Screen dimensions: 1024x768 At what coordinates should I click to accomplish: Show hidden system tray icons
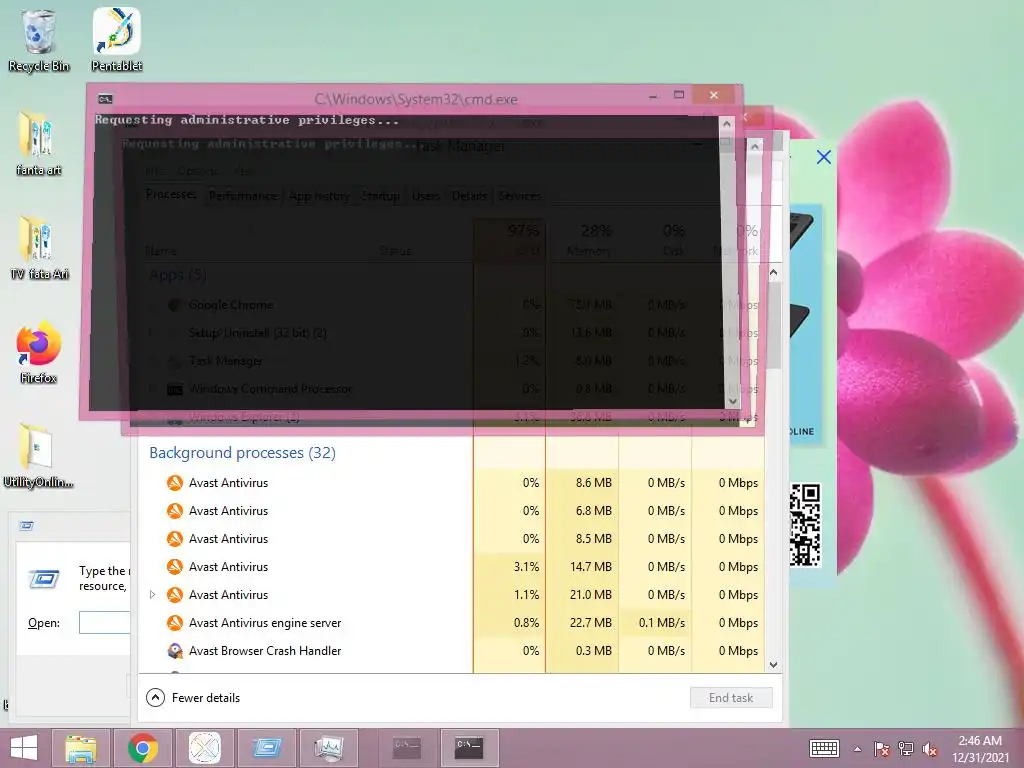[857, 749]
